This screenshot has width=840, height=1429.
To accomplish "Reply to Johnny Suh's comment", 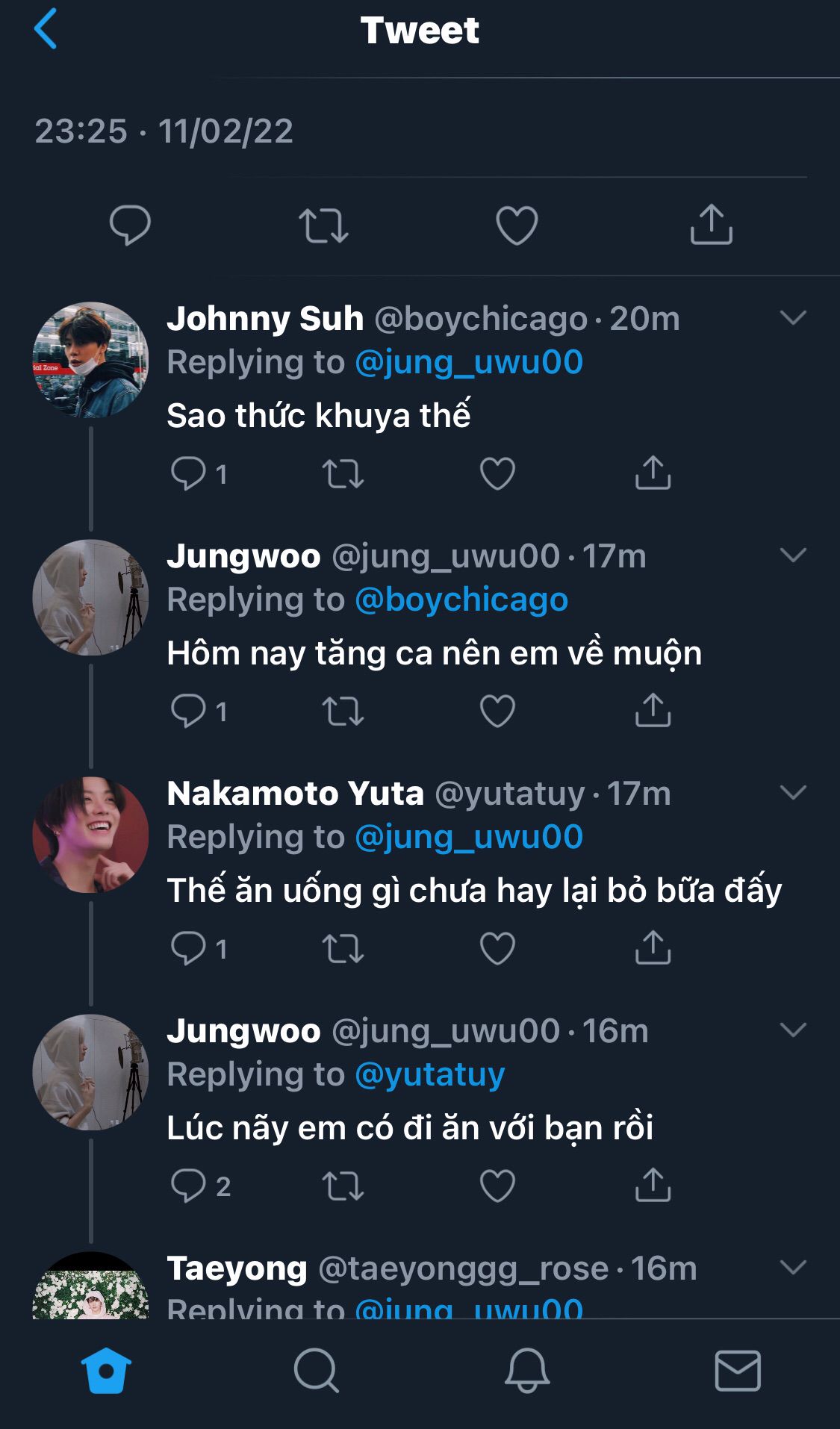I will tap(188, 473).
